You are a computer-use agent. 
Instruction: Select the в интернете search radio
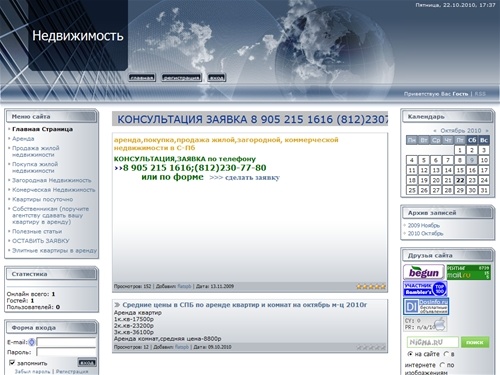[x=446, y=354]
